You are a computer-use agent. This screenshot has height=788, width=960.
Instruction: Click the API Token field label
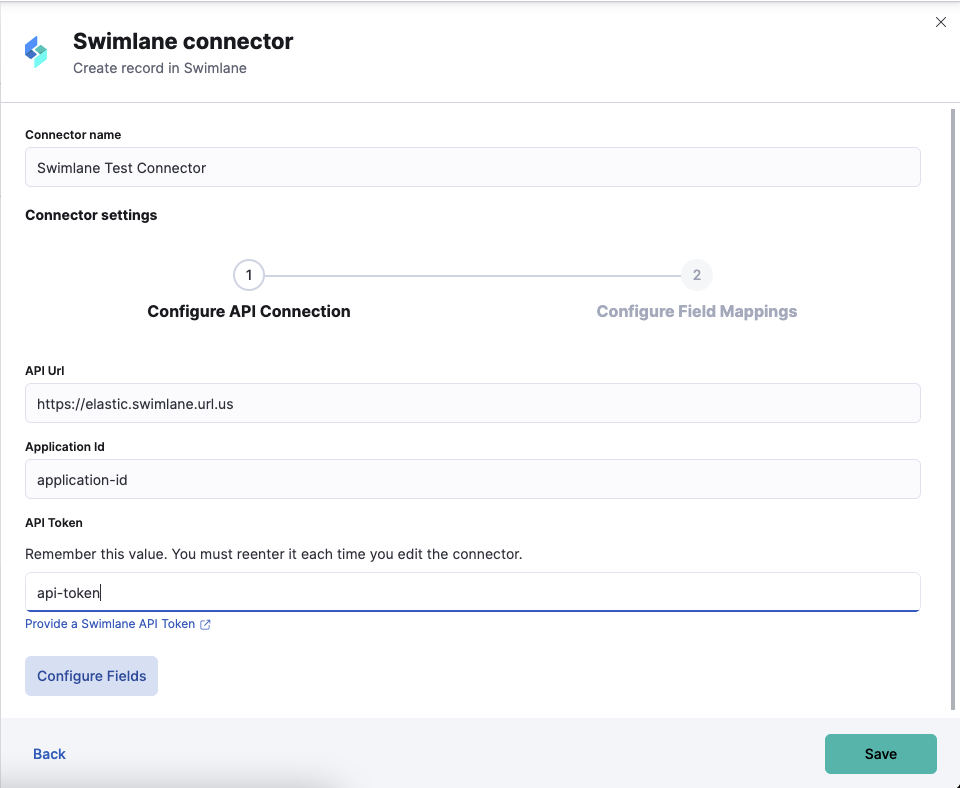tap(54, 523)
